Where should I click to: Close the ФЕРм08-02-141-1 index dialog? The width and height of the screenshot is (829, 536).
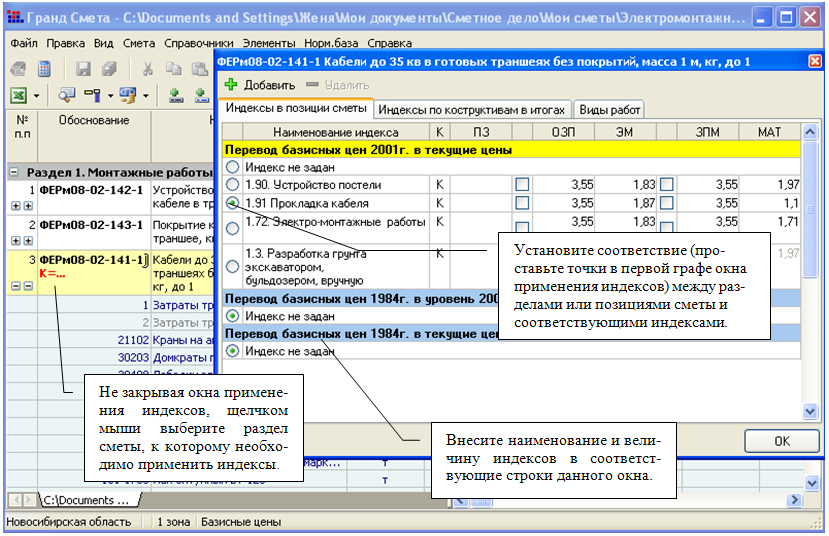[815, 61]
